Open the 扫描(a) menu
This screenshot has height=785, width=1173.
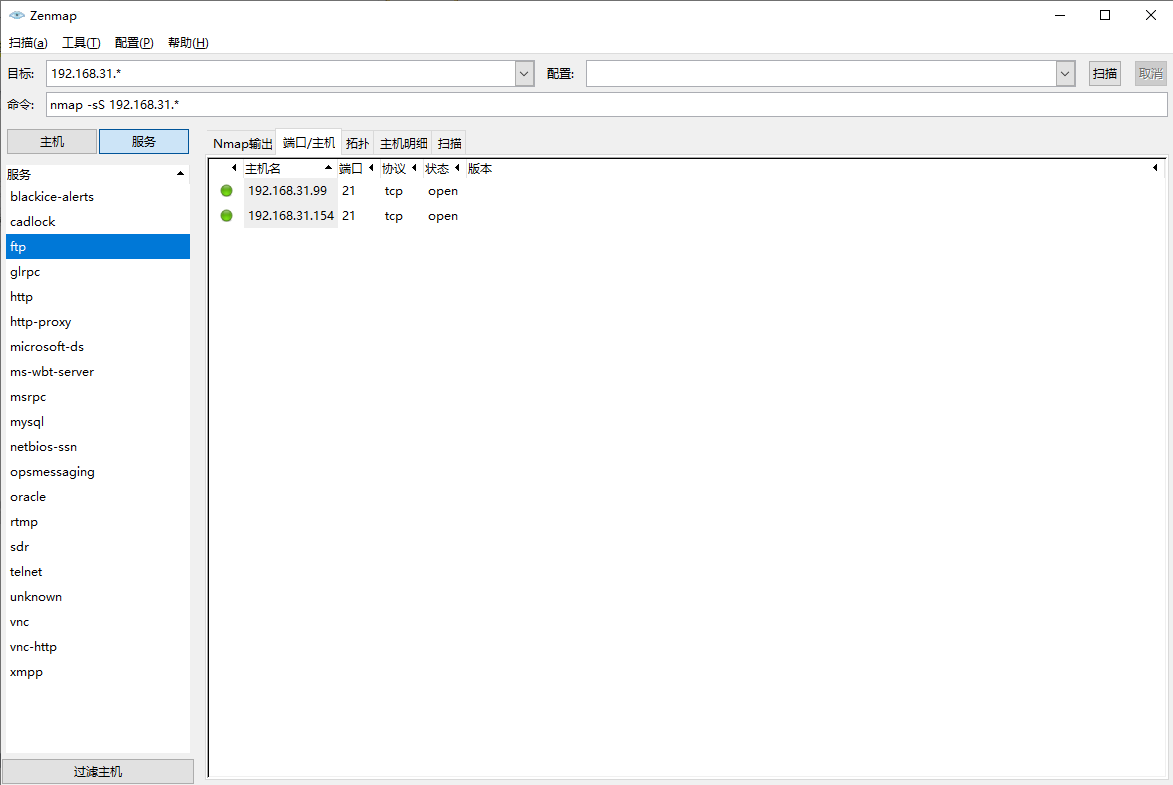pos(28,43)
